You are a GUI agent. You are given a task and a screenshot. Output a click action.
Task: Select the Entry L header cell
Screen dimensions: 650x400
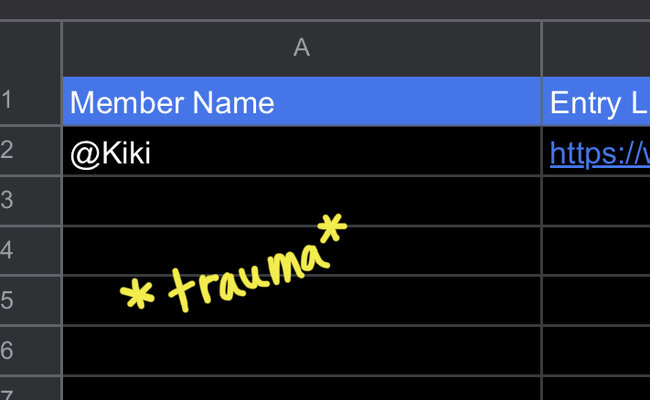[x=596, y=101]
